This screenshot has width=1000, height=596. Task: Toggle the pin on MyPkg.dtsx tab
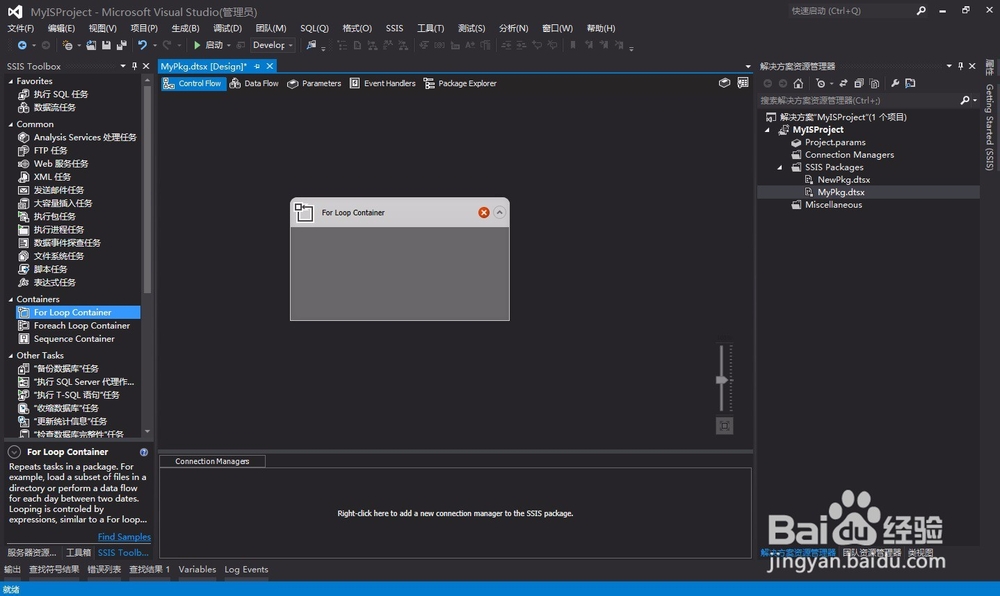[257, 66]
